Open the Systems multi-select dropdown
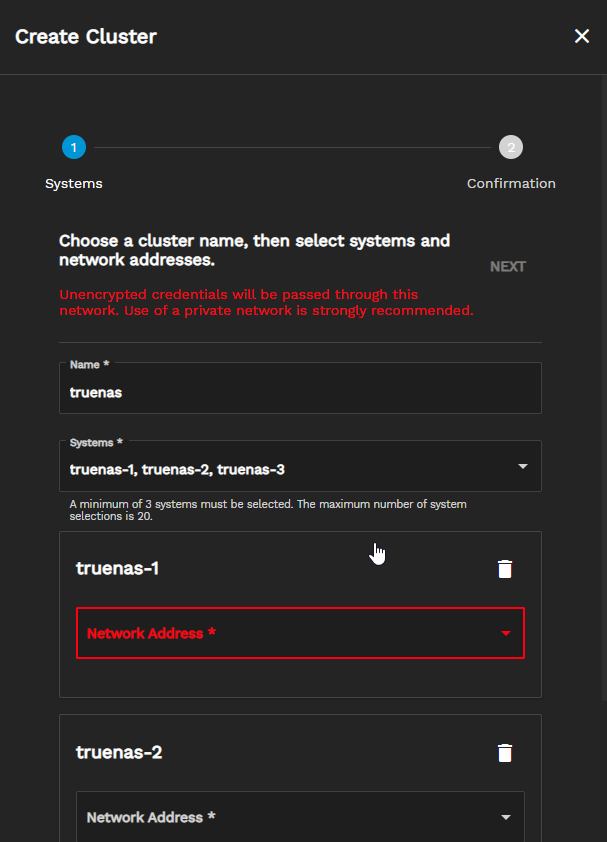Image resolution: width=607 pixels, height=842 pixels. [x=300, y=466]
